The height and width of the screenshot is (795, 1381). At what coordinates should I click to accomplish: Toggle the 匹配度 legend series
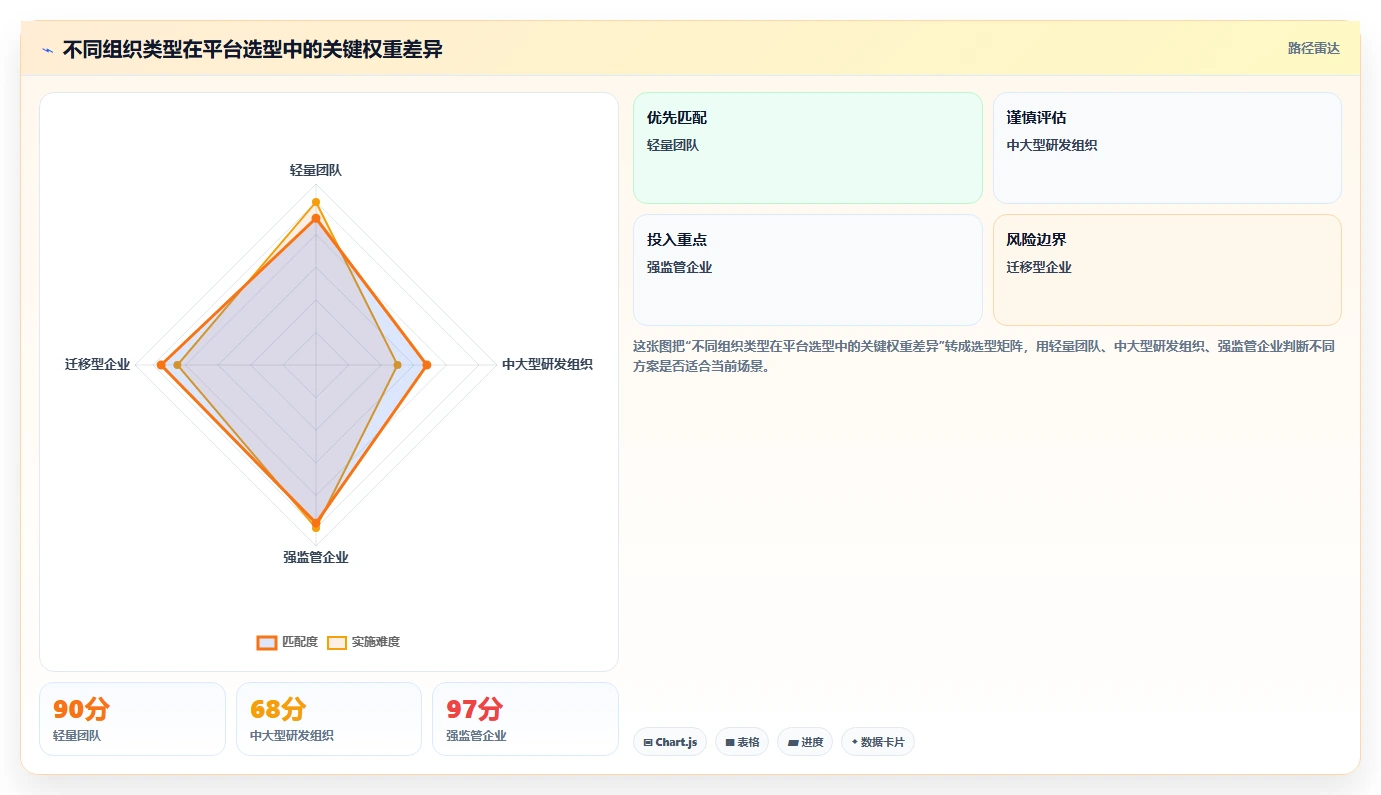[x=287, y=642]
